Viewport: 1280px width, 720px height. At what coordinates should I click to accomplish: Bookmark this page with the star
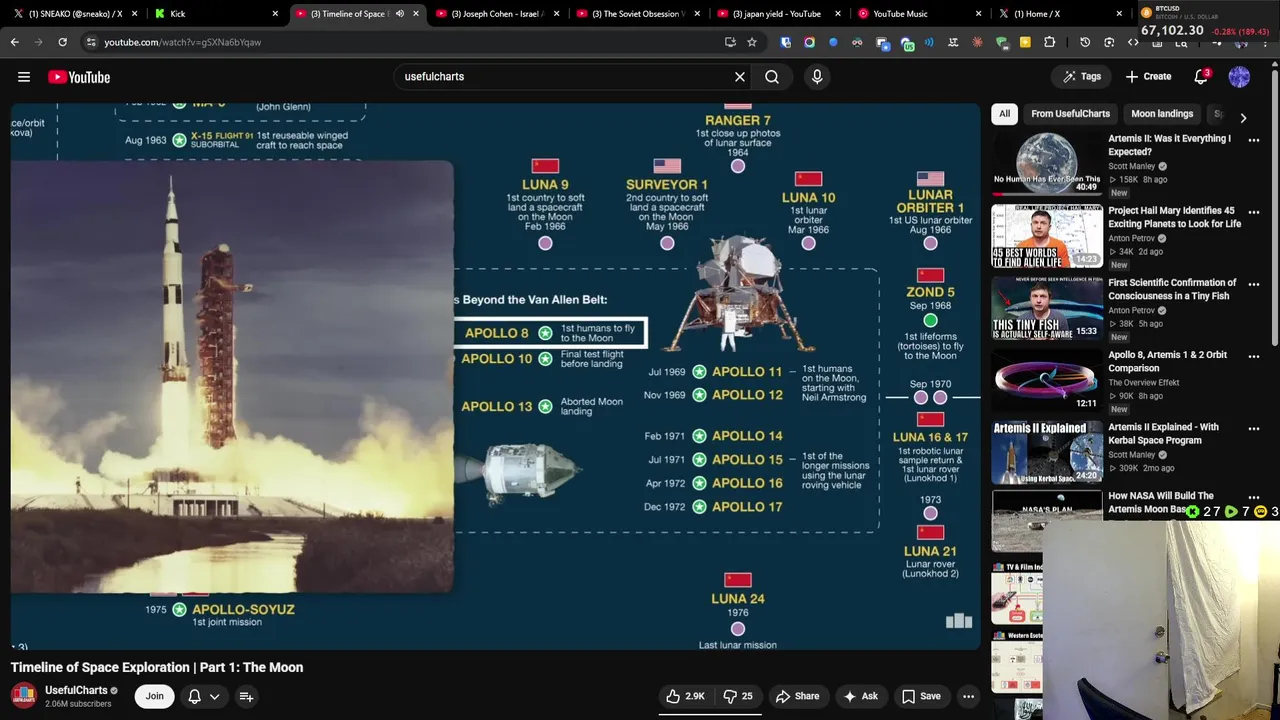[x=752, y=42]
